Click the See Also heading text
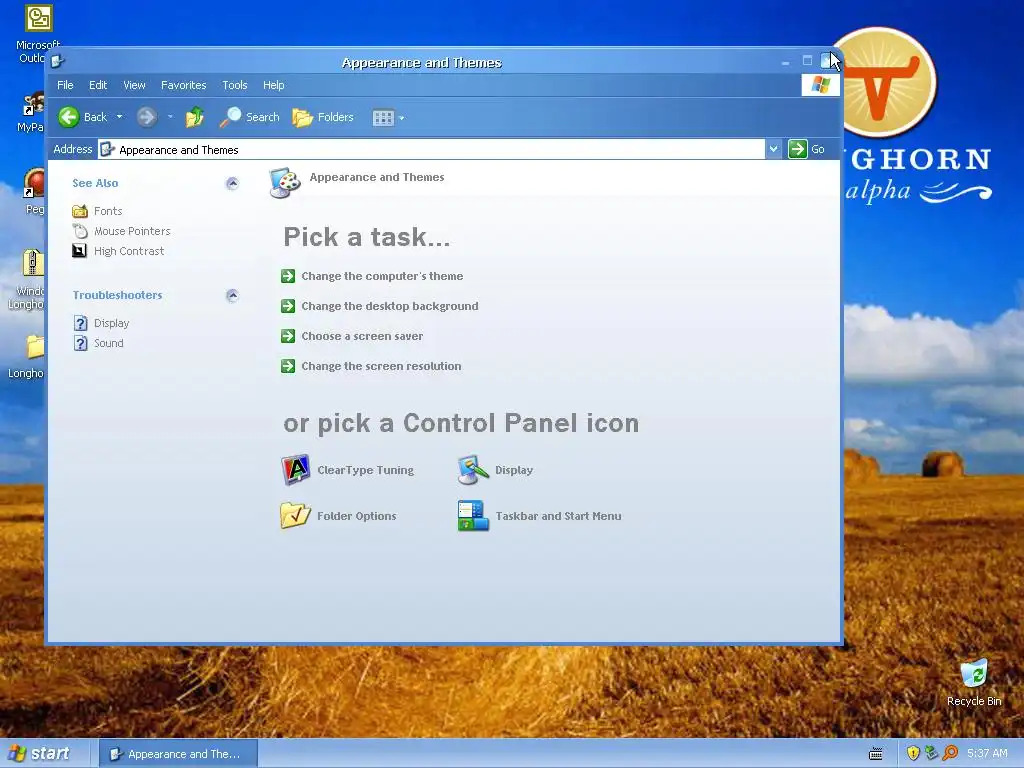Viewport: 1024px width, 768px height. tap(95, 184)
